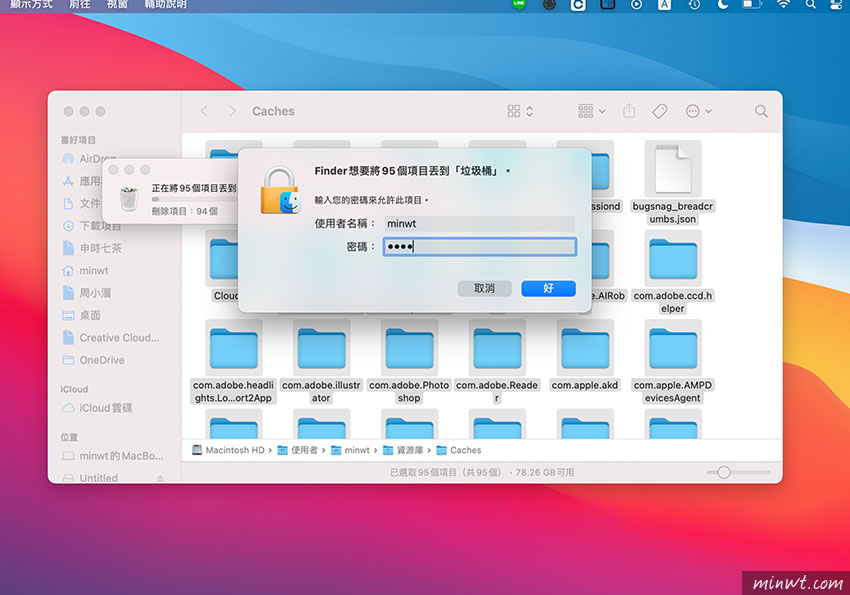Image resolution: width=850 pixels, height=595 pixels.
Task: Select the com.adobe.ccd.helper folder
Action: tap(673, 258)
